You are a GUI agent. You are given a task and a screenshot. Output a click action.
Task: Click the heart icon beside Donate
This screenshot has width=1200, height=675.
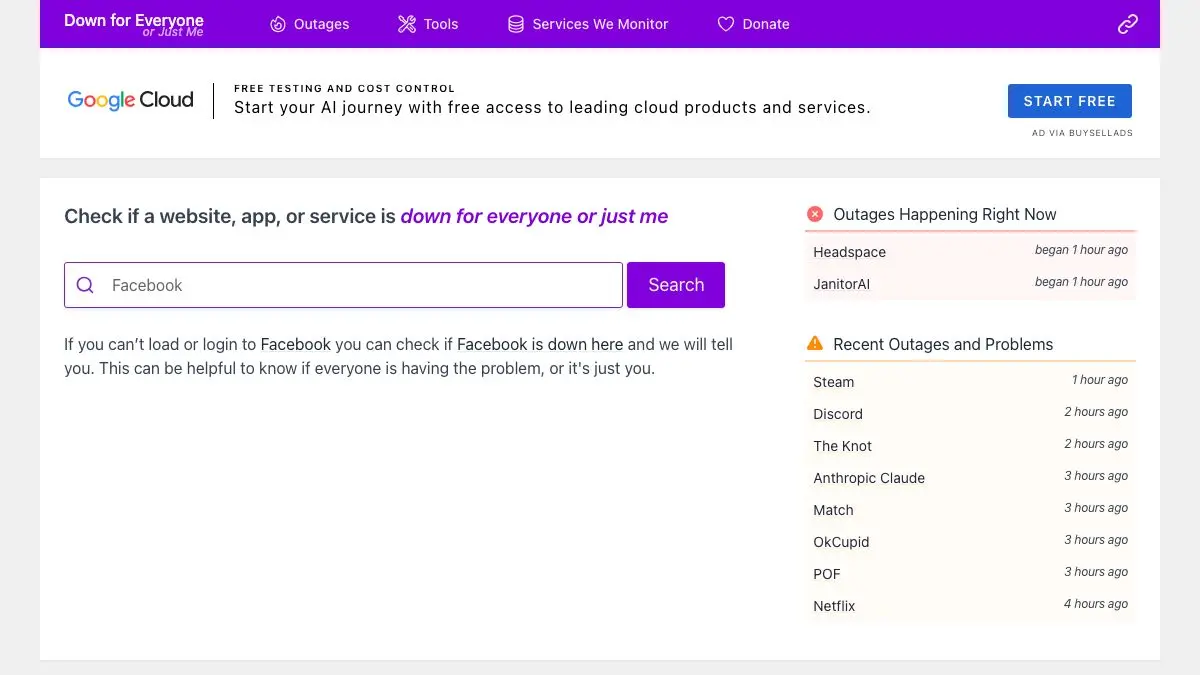[726, 24]
